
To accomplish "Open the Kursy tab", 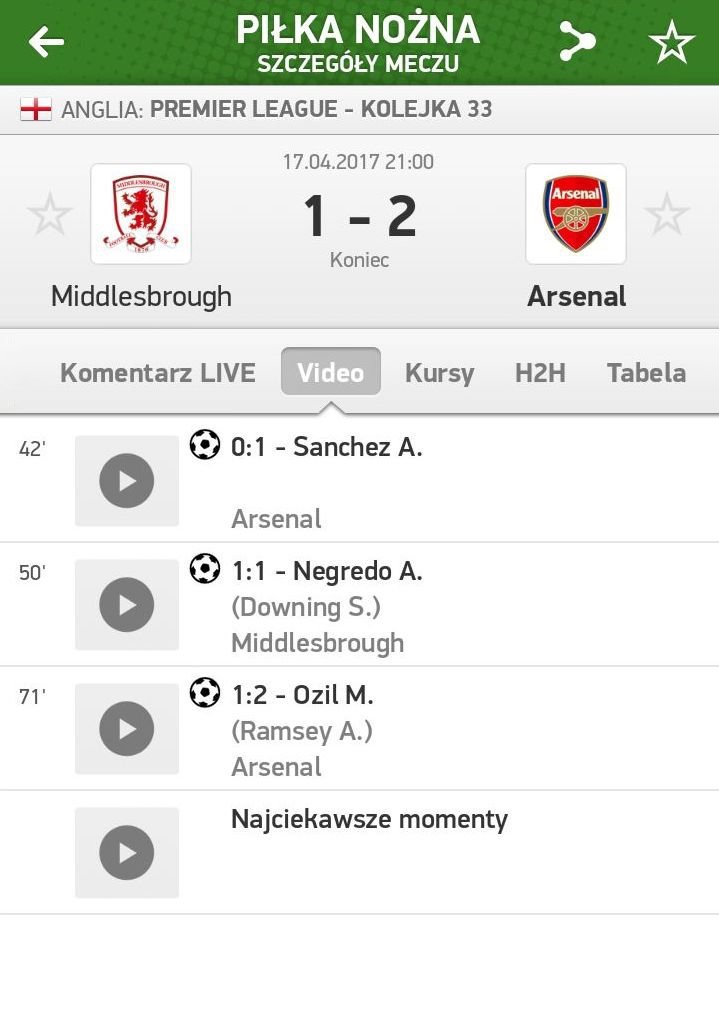I will pos(439,373).
